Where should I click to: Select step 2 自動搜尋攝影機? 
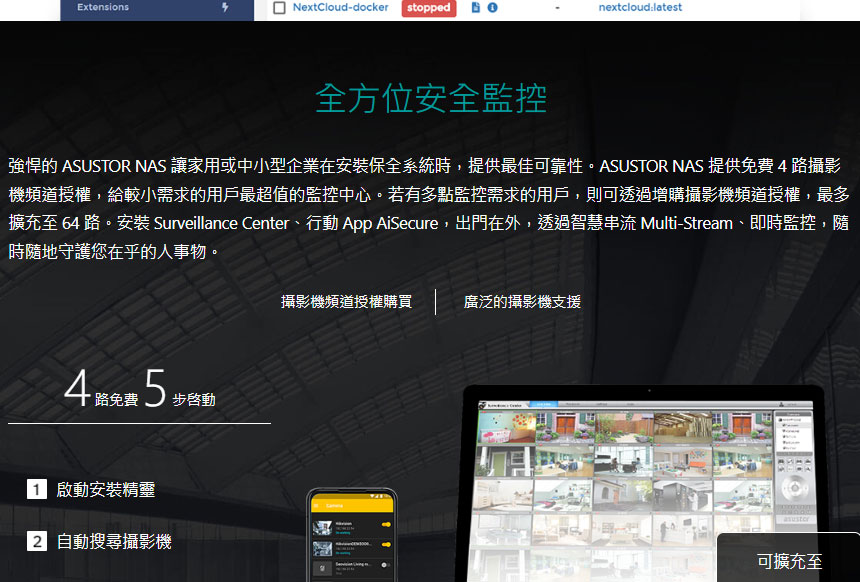[99, 541]
